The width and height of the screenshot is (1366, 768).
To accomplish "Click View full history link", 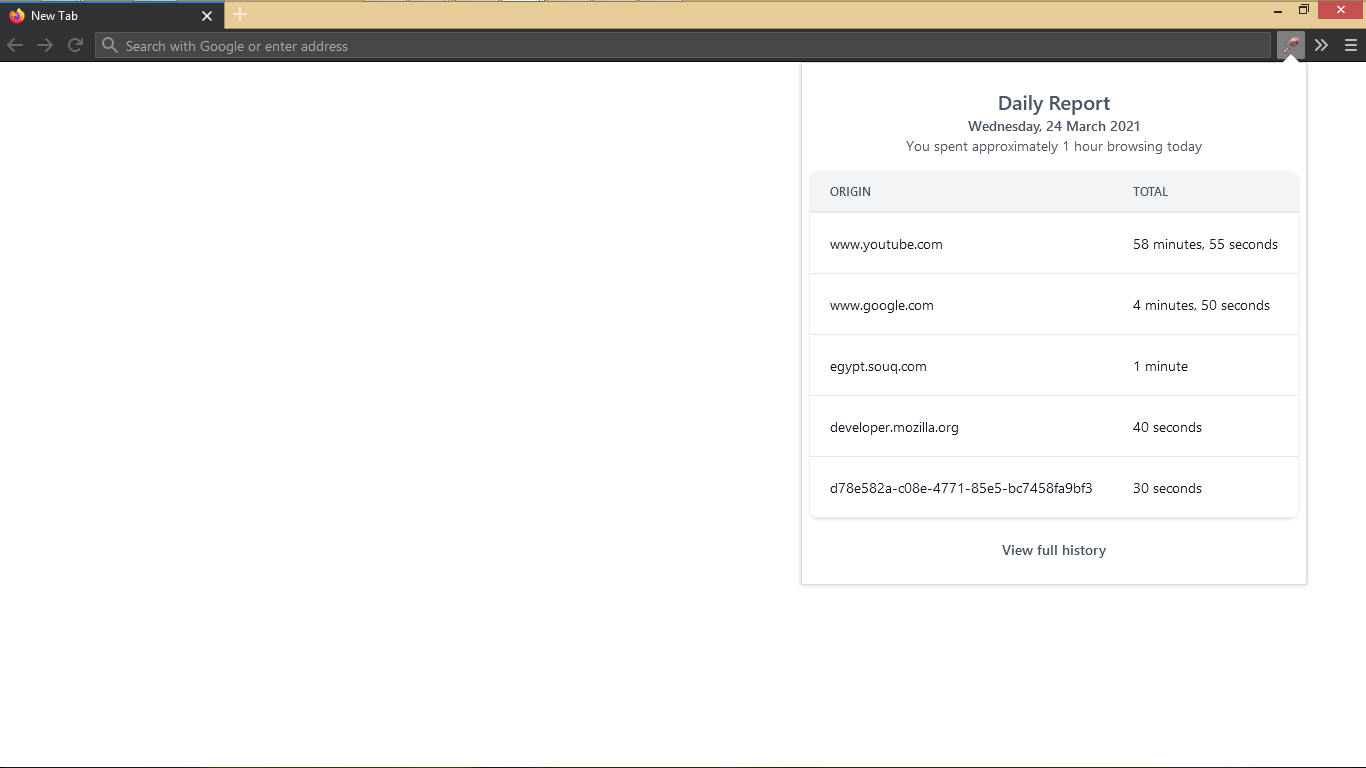I will coord(1054,550).
